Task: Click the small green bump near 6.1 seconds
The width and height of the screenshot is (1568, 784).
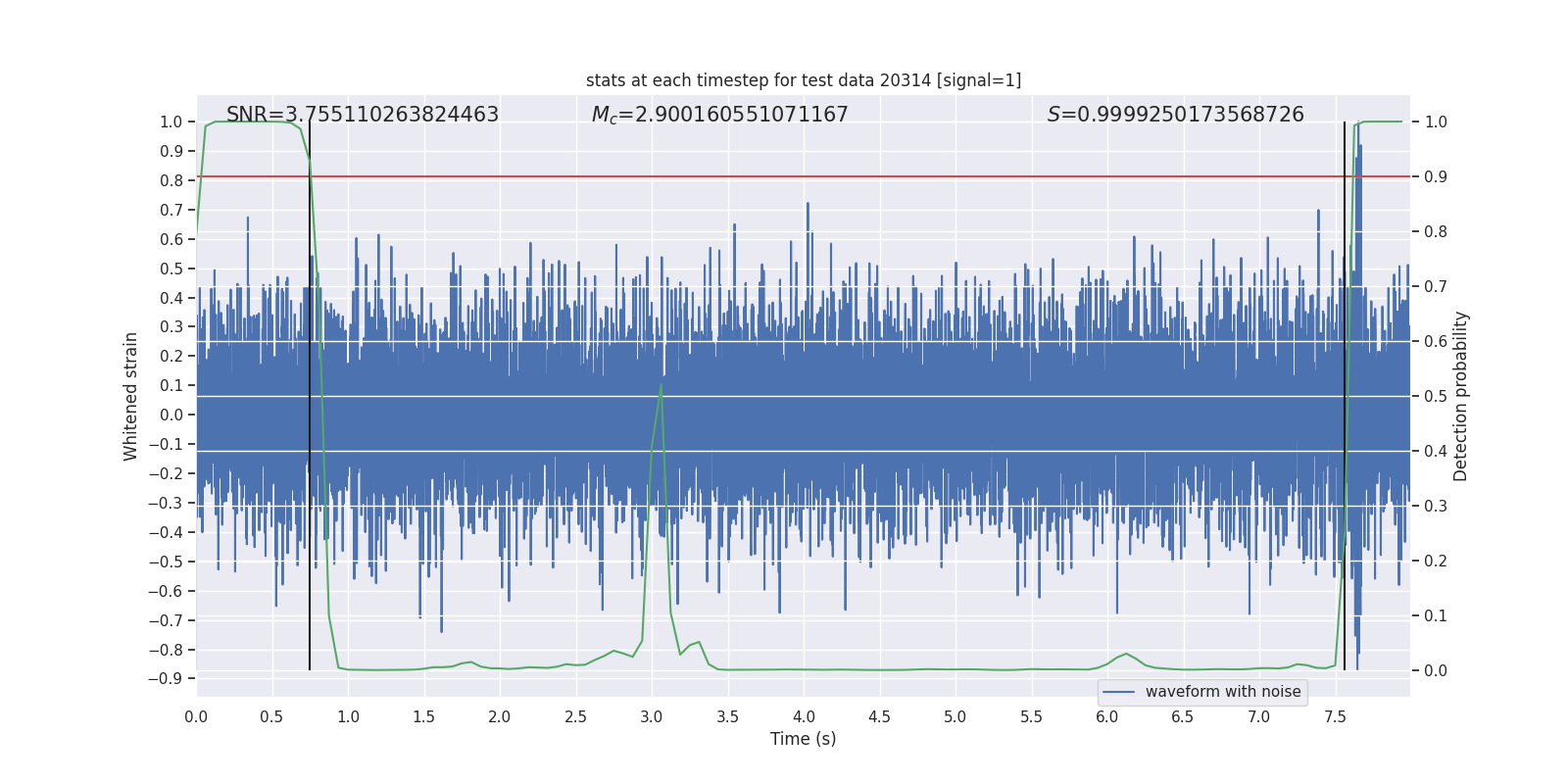Action: tap(1126, 654)
